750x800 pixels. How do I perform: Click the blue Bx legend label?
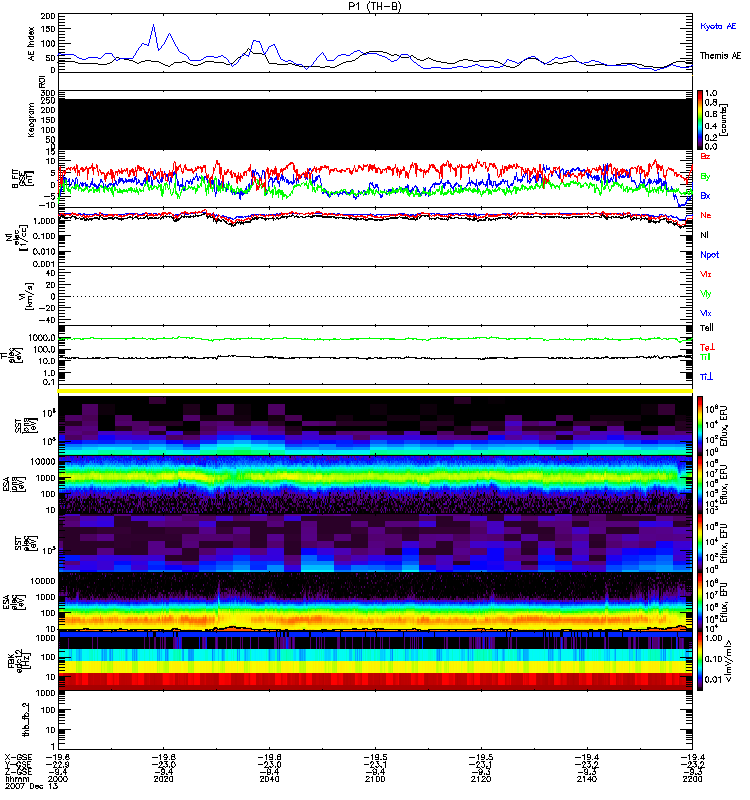tap(705, 195)
